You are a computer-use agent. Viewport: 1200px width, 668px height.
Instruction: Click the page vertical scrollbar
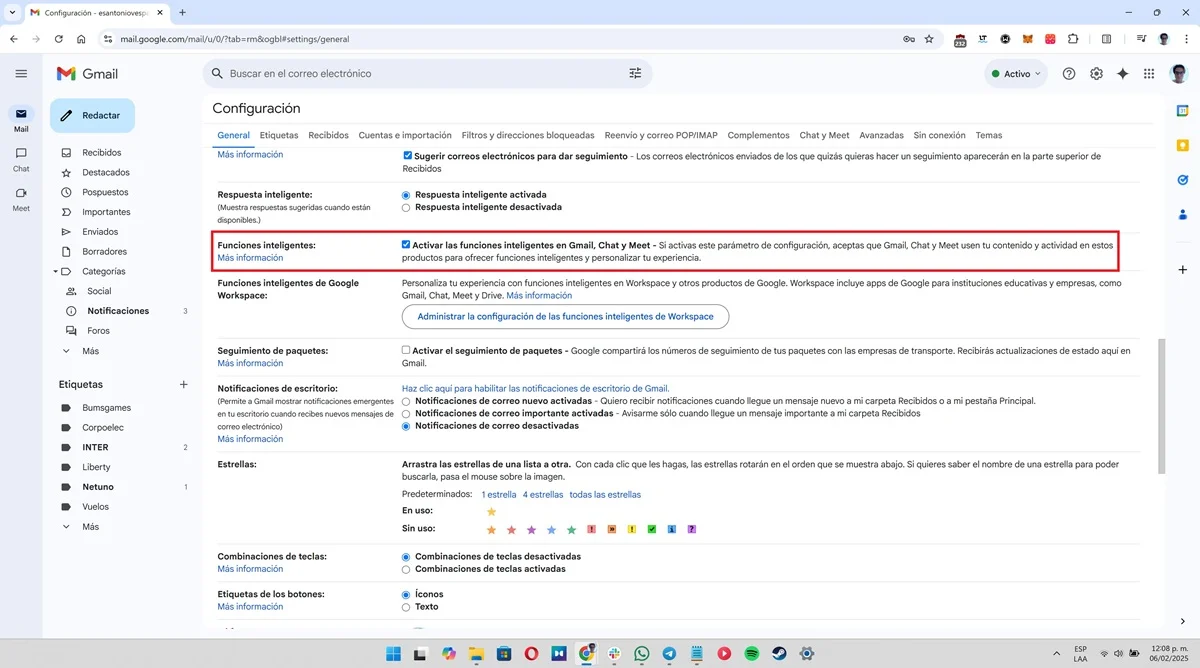click(1161, 406)
